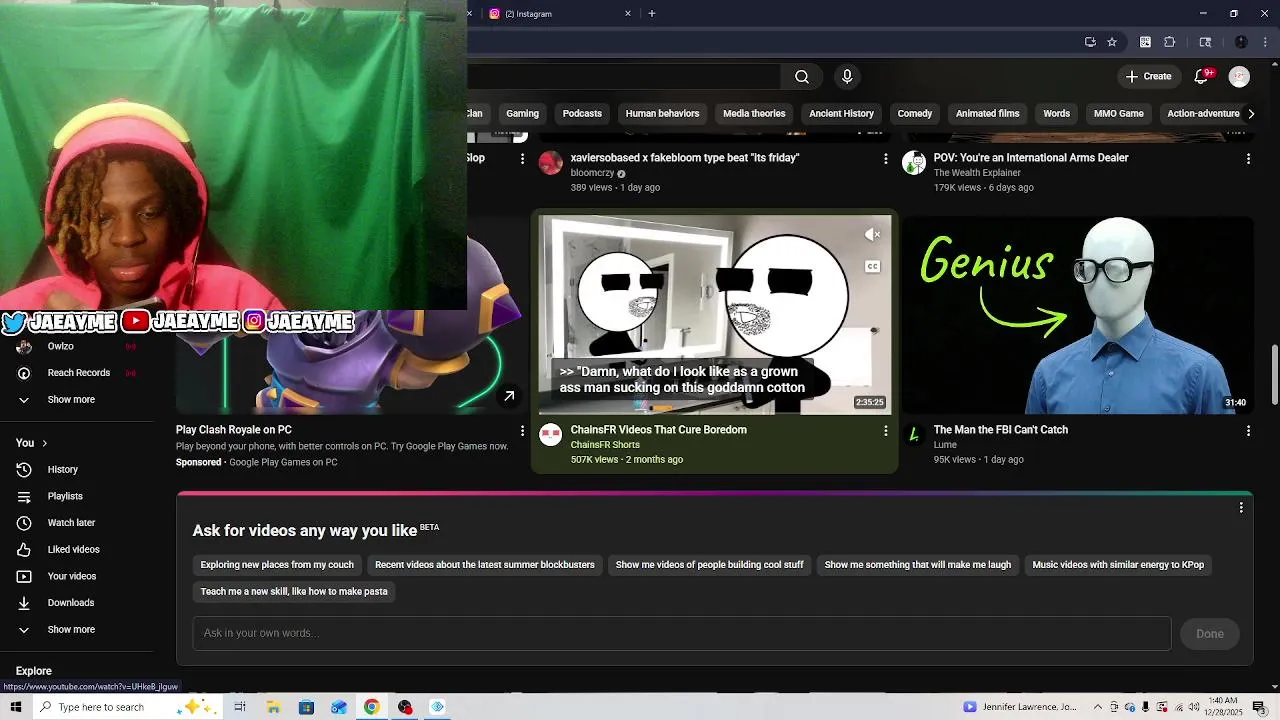The height and width of the screenshot is (720, 1280).
Task: Open the YouTube account avatar menu
Action: coord(1239,77)
